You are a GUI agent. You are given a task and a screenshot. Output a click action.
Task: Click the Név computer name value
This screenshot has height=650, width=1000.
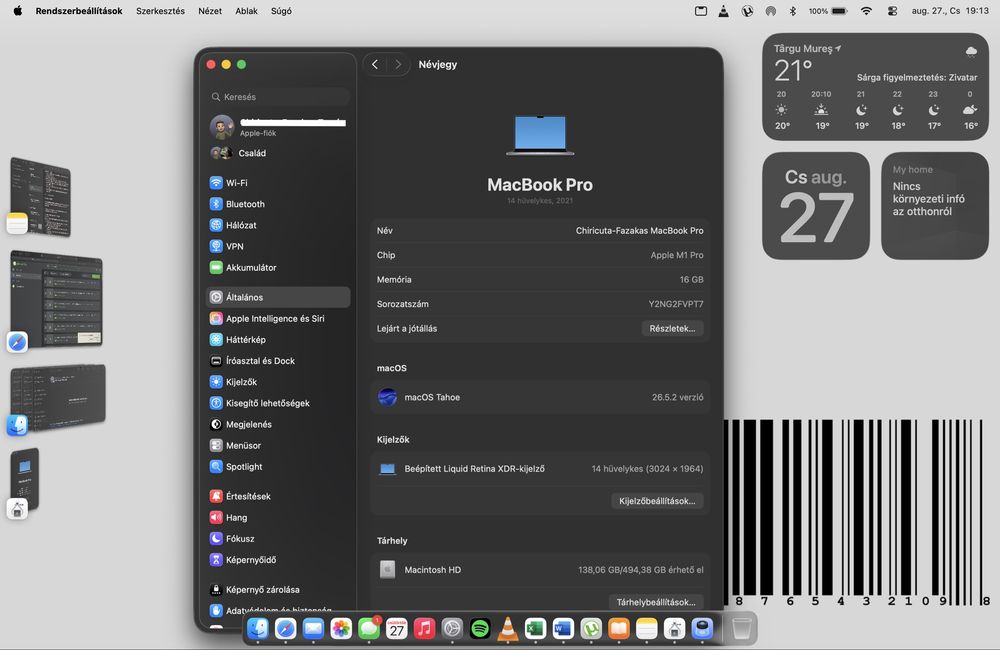click(x=639, y=230)
